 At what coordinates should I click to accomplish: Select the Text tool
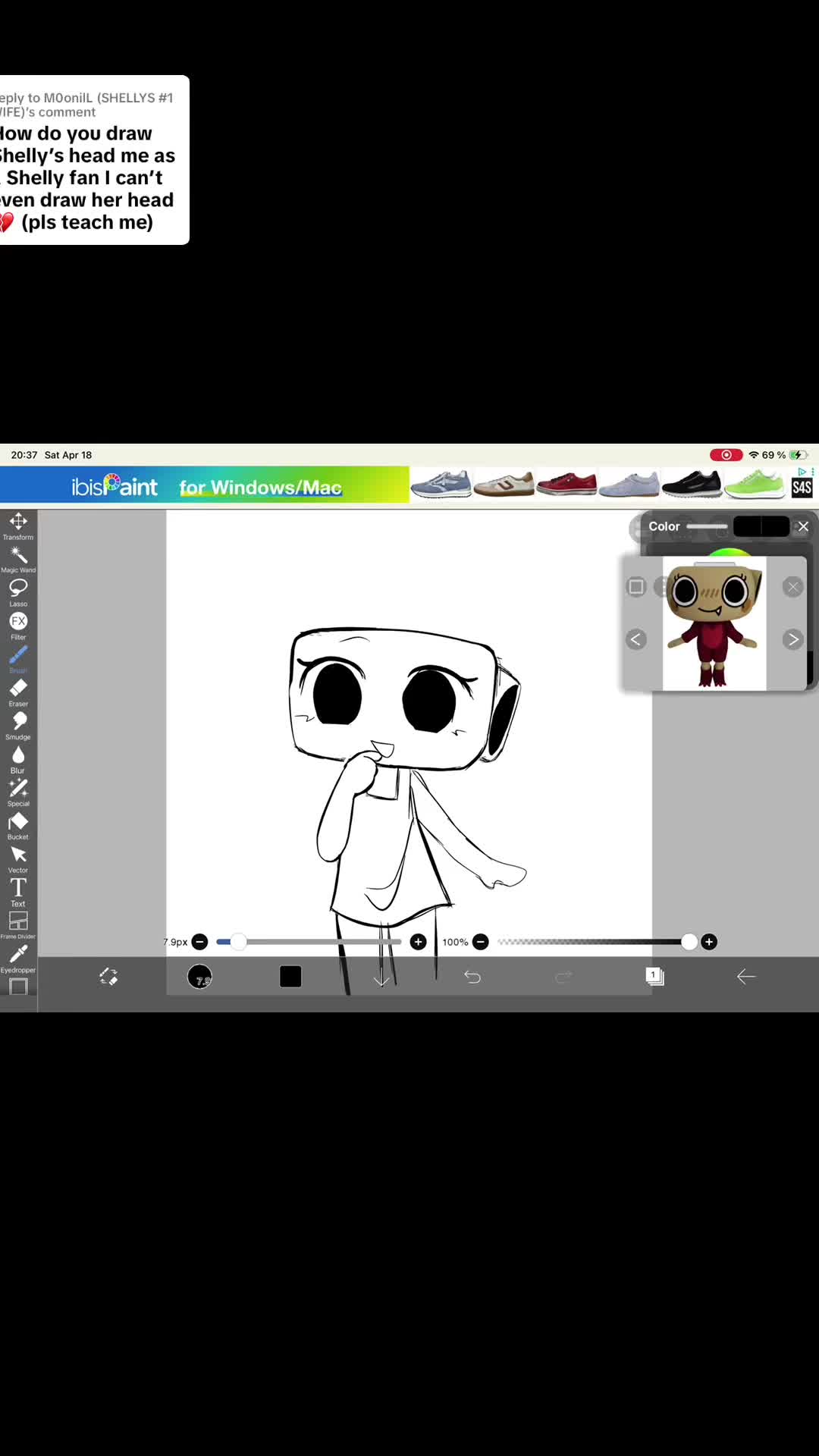(x=18, y=893)
